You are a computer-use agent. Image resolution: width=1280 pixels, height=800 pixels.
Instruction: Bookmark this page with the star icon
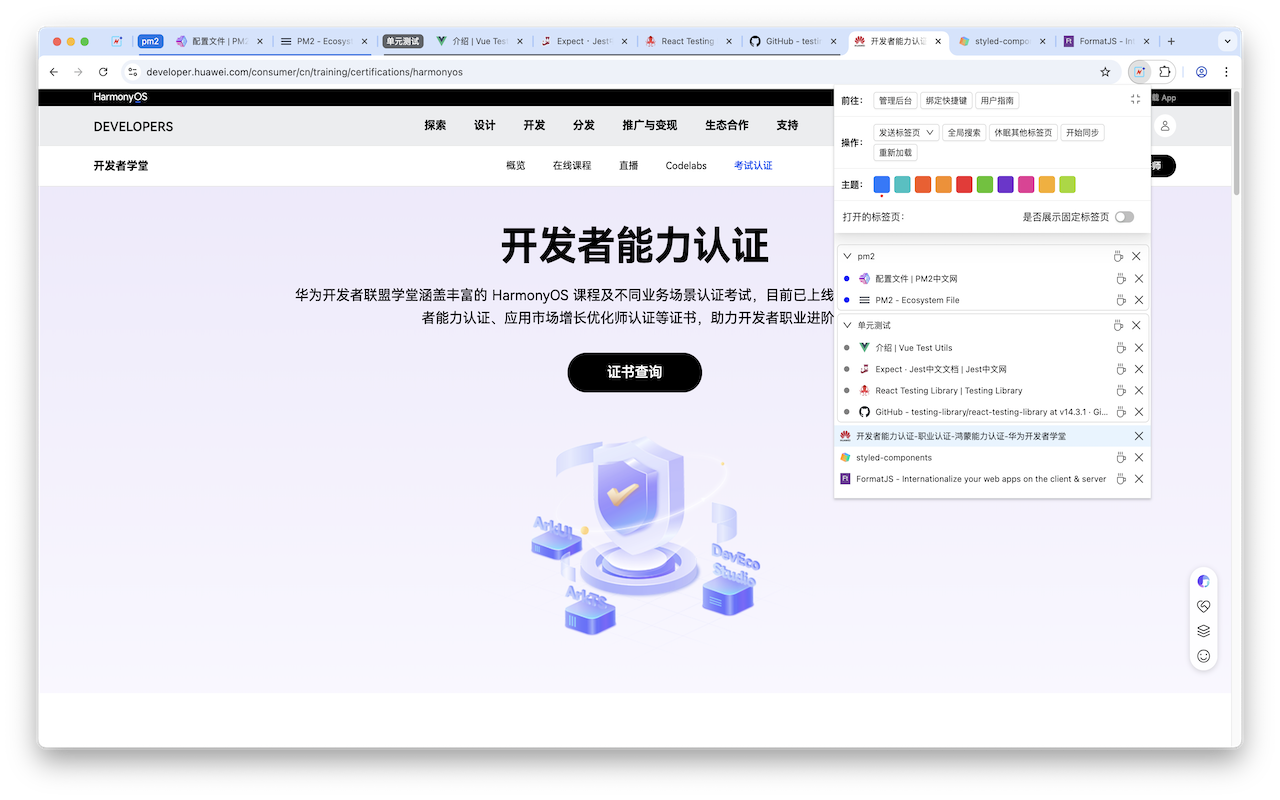click(x=1105, y=72)
